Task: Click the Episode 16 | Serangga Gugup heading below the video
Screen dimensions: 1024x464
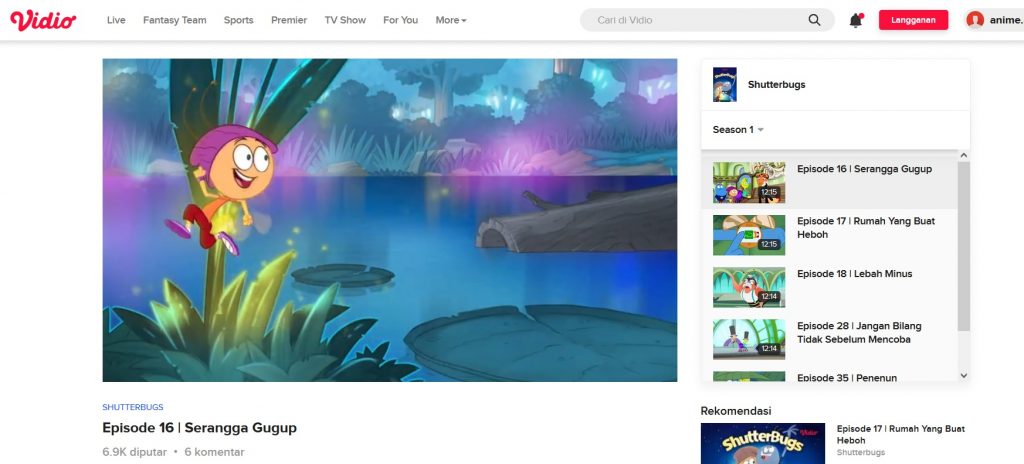Action: coord(199,427)
